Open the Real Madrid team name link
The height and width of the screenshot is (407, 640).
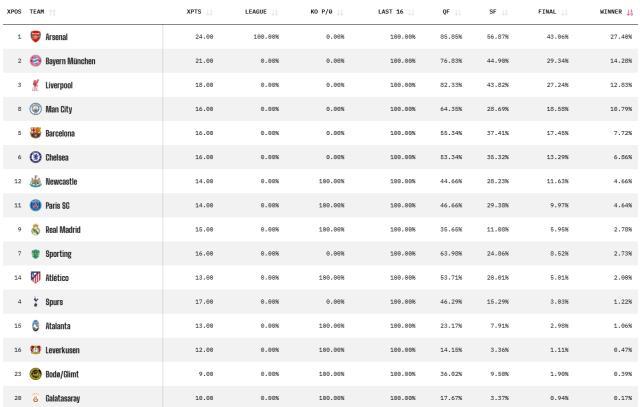click(64, 229)
